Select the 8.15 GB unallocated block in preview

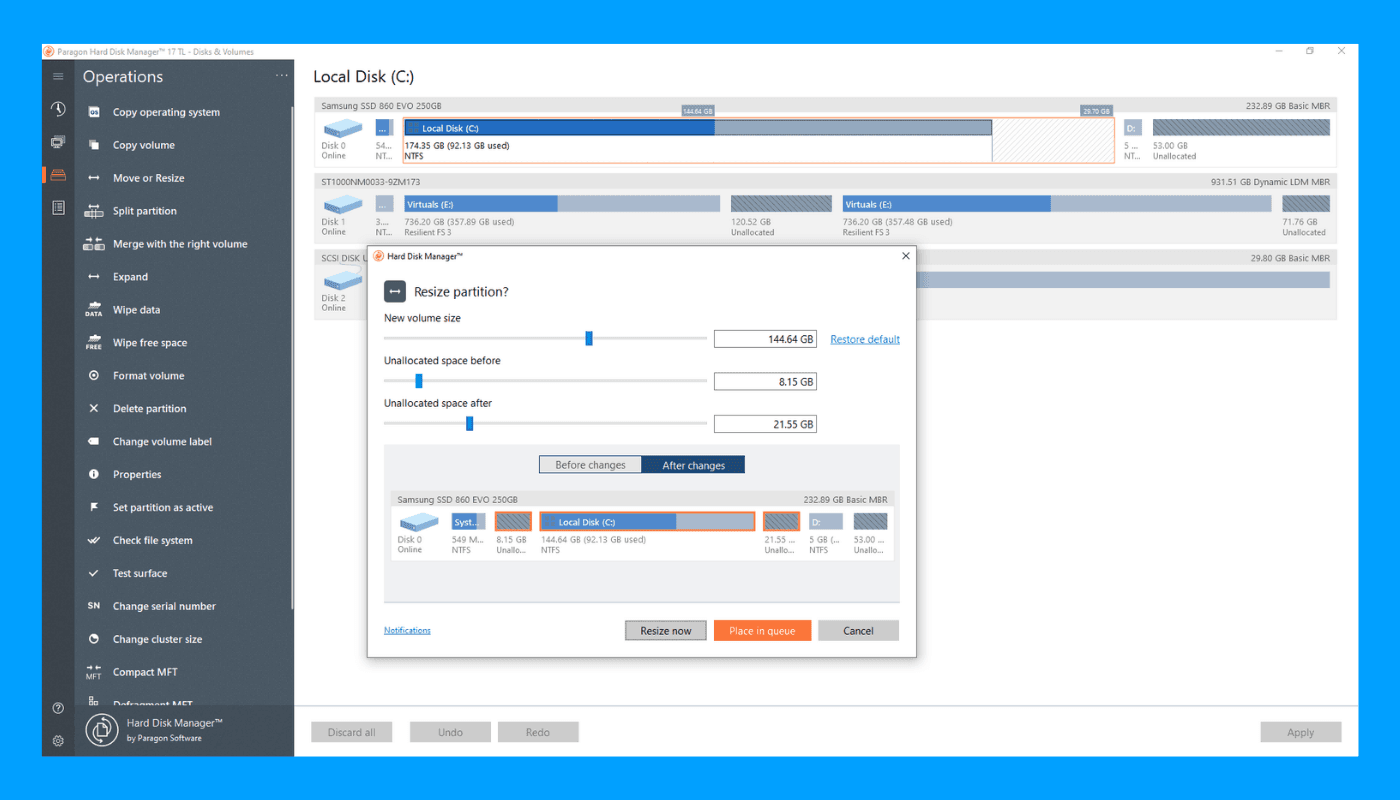[514, 521]
